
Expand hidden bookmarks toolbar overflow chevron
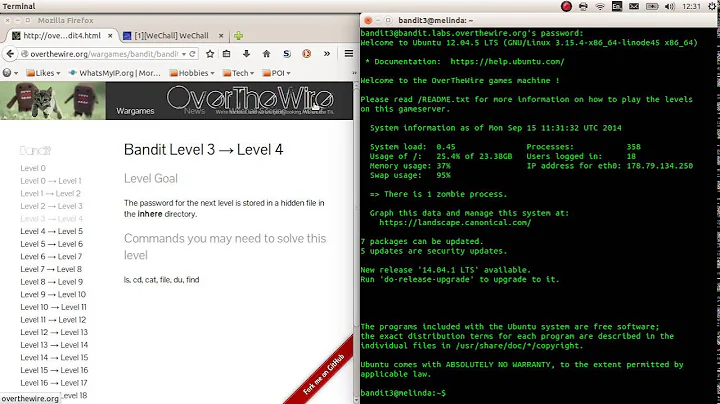tap(354, 73)
